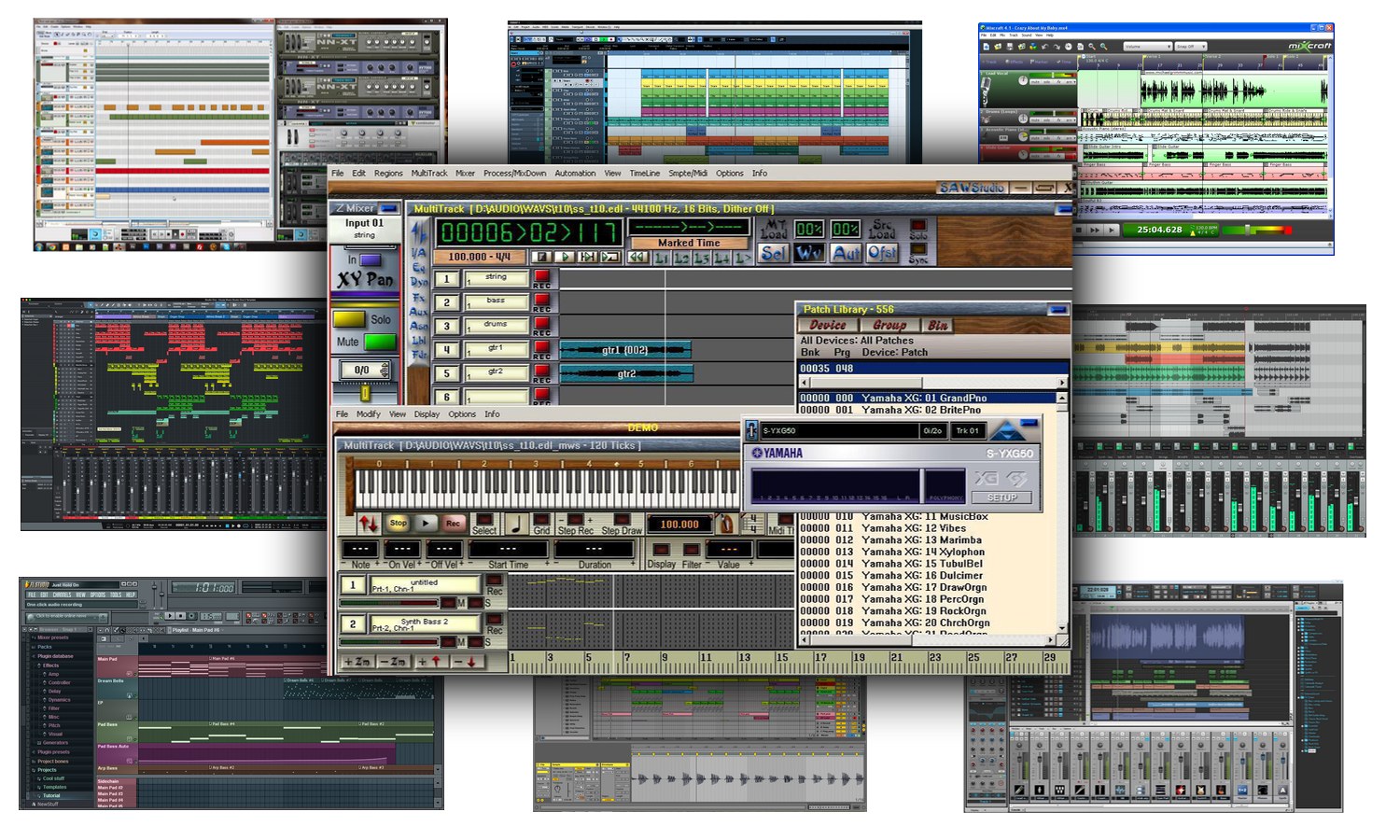Viewport: 1400px width, 840px height.
Task: Select the gtr1 (002) audio region
Action: coord(626,350)
